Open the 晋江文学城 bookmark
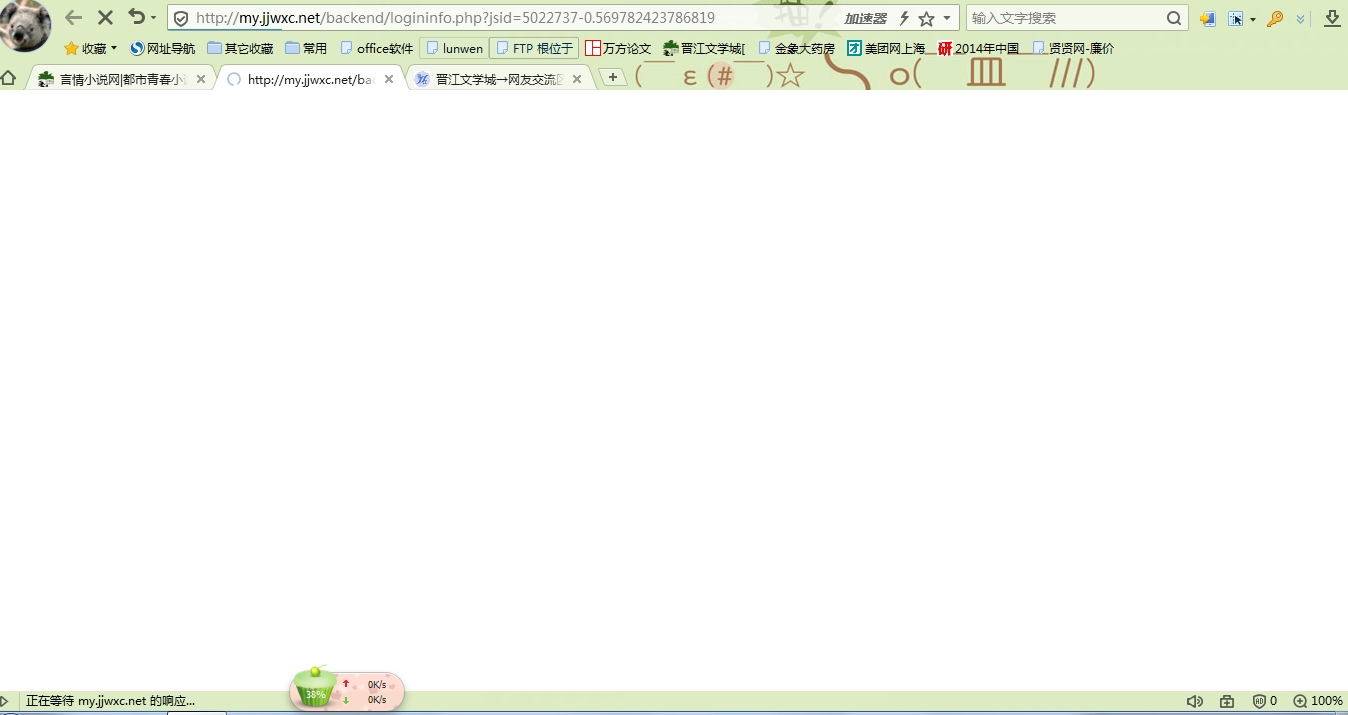Viewport: 1348px width, 715px height. [704, 48]
